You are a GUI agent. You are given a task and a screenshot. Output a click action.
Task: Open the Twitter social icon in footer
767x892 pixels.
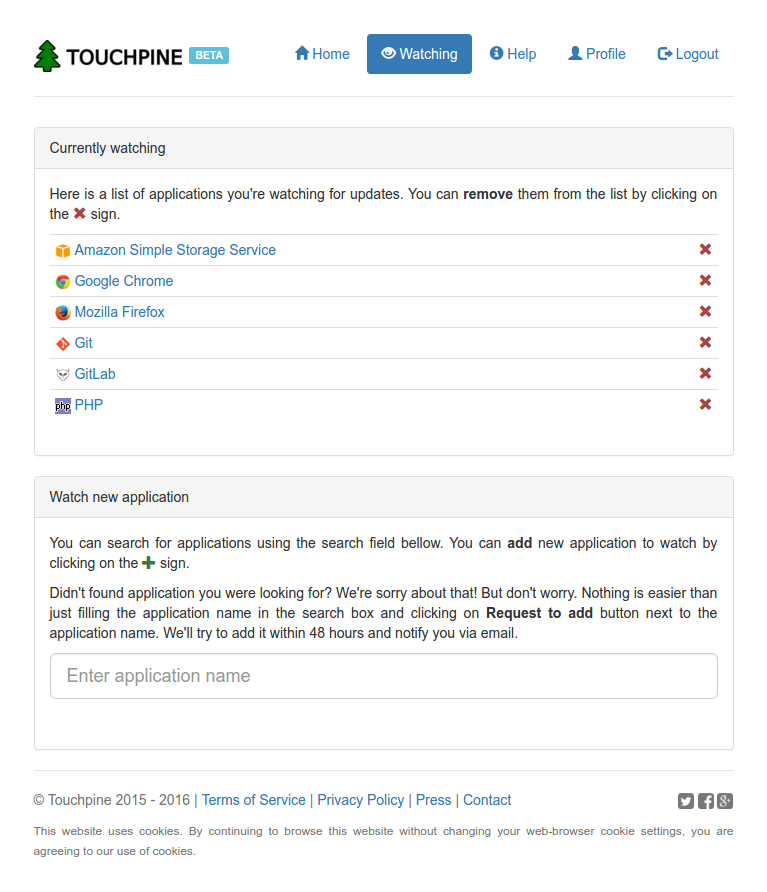[686, 801]
